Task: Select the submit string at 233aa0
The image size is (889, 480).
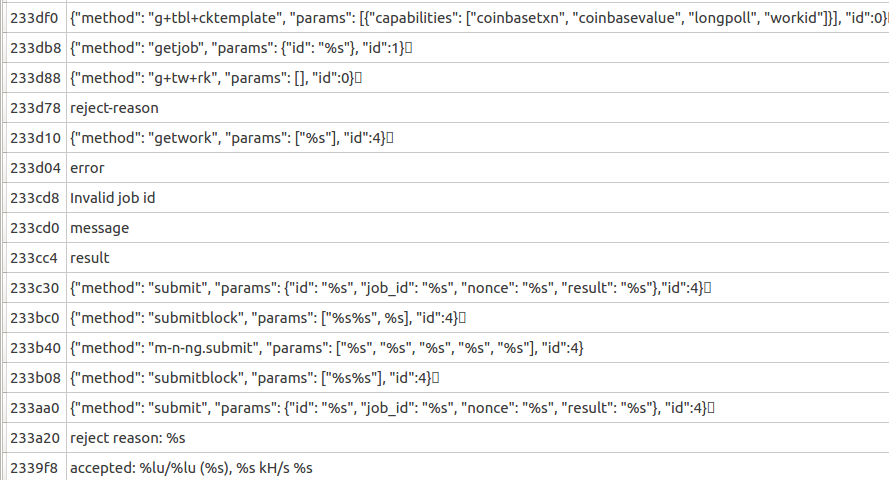Action: click(392, 409)
